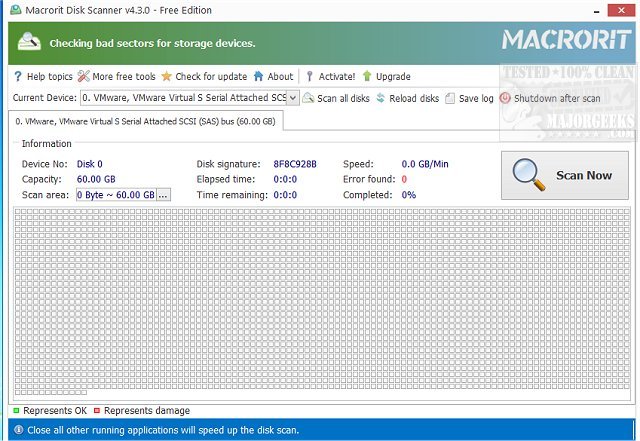Click the status bar tip message

[163, 430]
